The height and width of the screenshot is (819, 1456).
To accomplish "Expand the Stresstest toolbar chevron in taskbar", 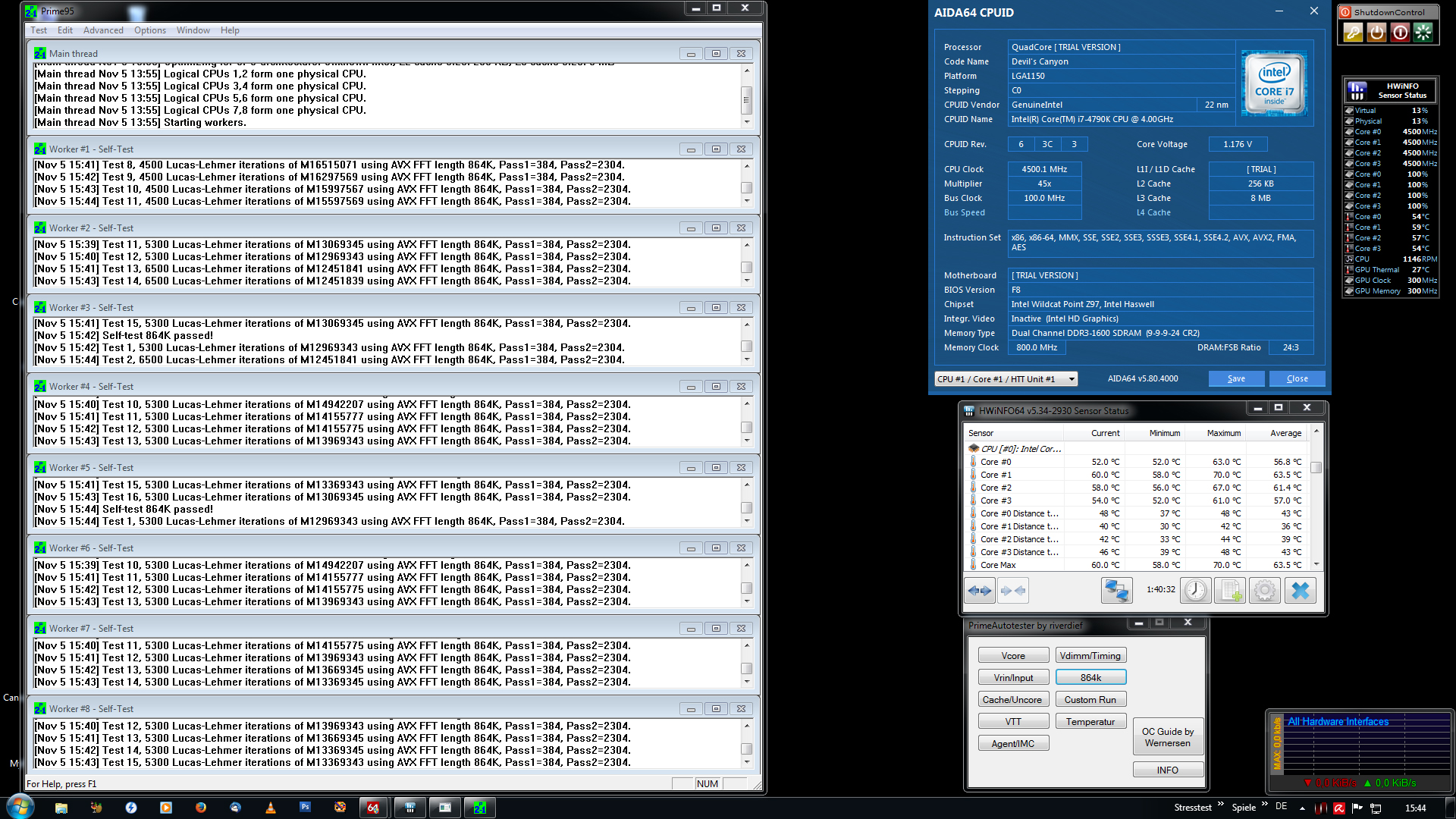I will 1220,805.
